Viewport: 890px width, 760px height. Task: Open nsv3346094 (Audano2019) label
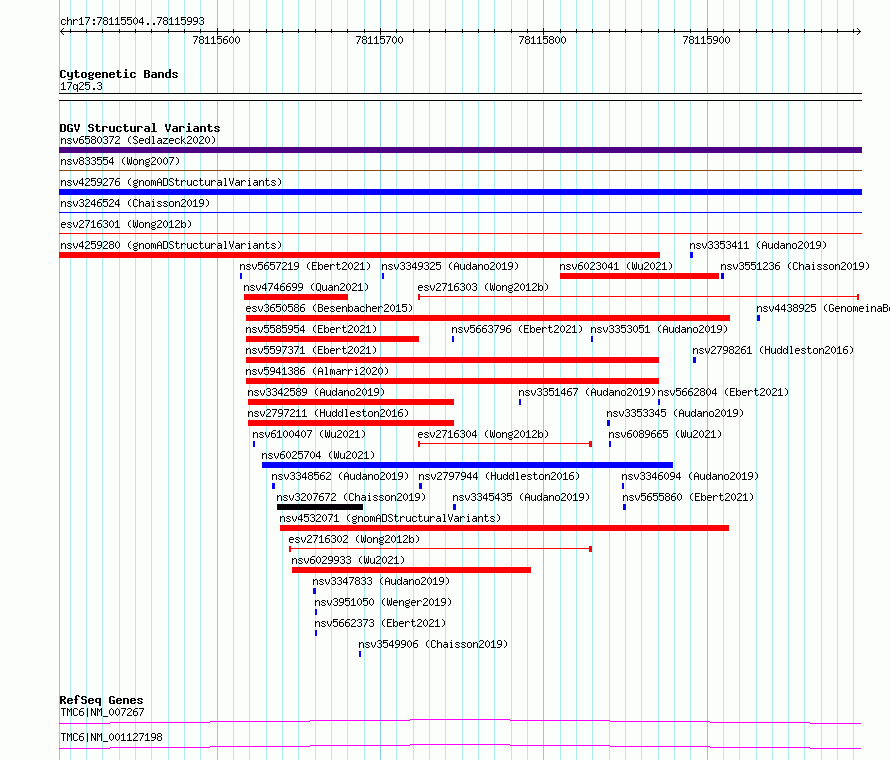tap(690, 476)
